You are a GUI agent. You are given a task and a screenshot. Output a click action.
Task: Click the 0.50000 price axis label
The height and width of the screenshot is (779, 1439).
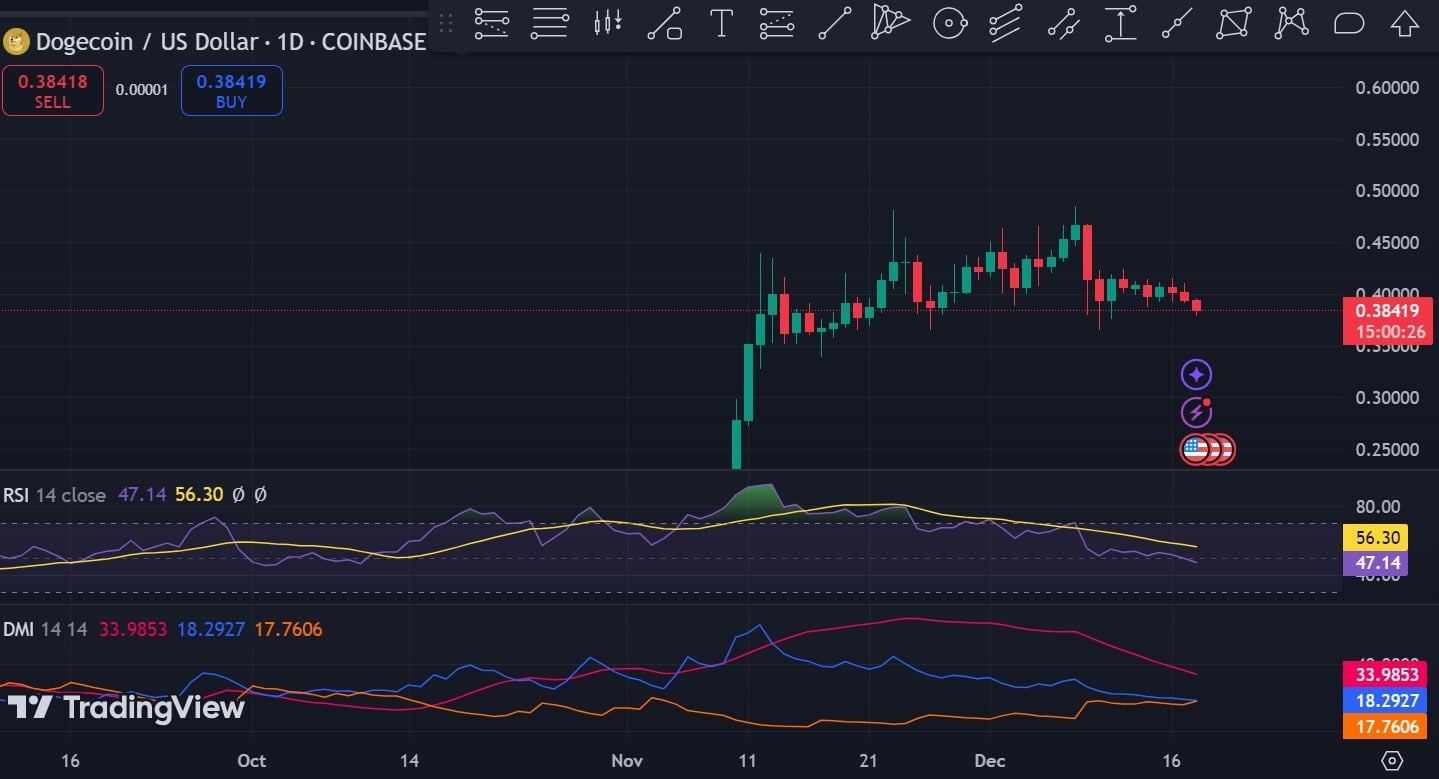(1387, 191)
